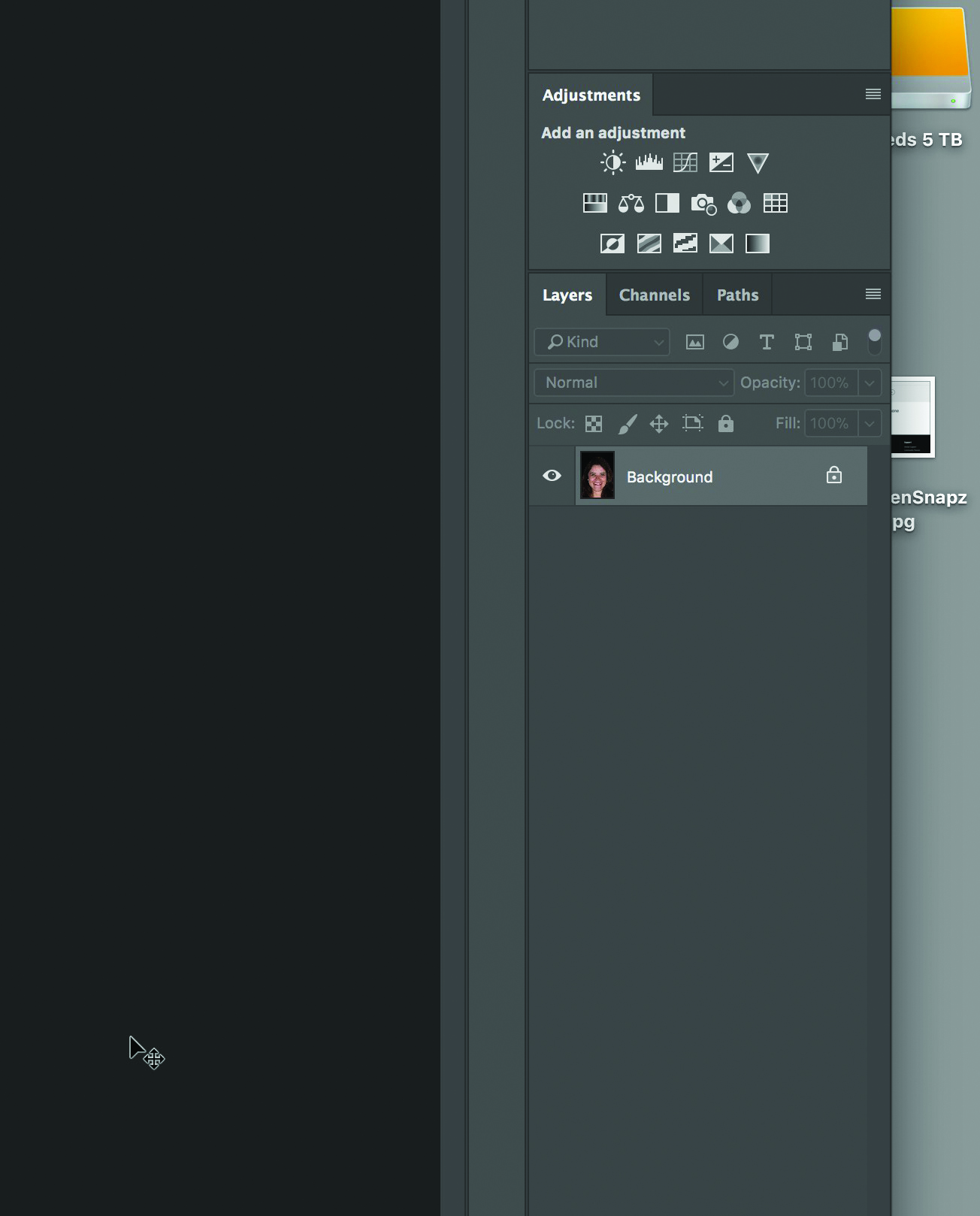Image resolution: width=980 pixels, height=1216 pixels.
Task: Toggle lock all for layer
Action: pos(725,424)
